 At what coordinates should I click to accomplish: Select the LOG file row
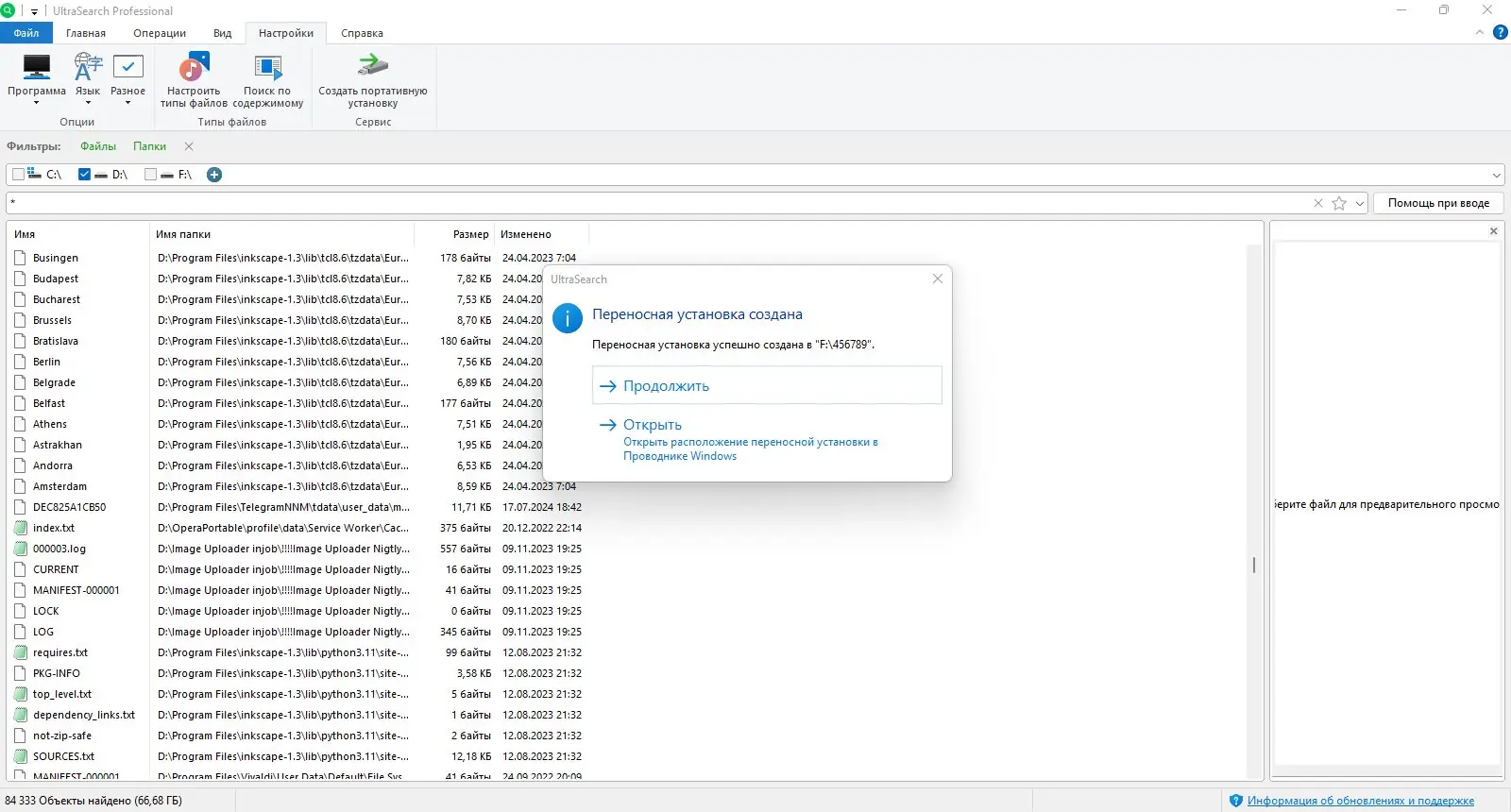click(x=297, y=632)
